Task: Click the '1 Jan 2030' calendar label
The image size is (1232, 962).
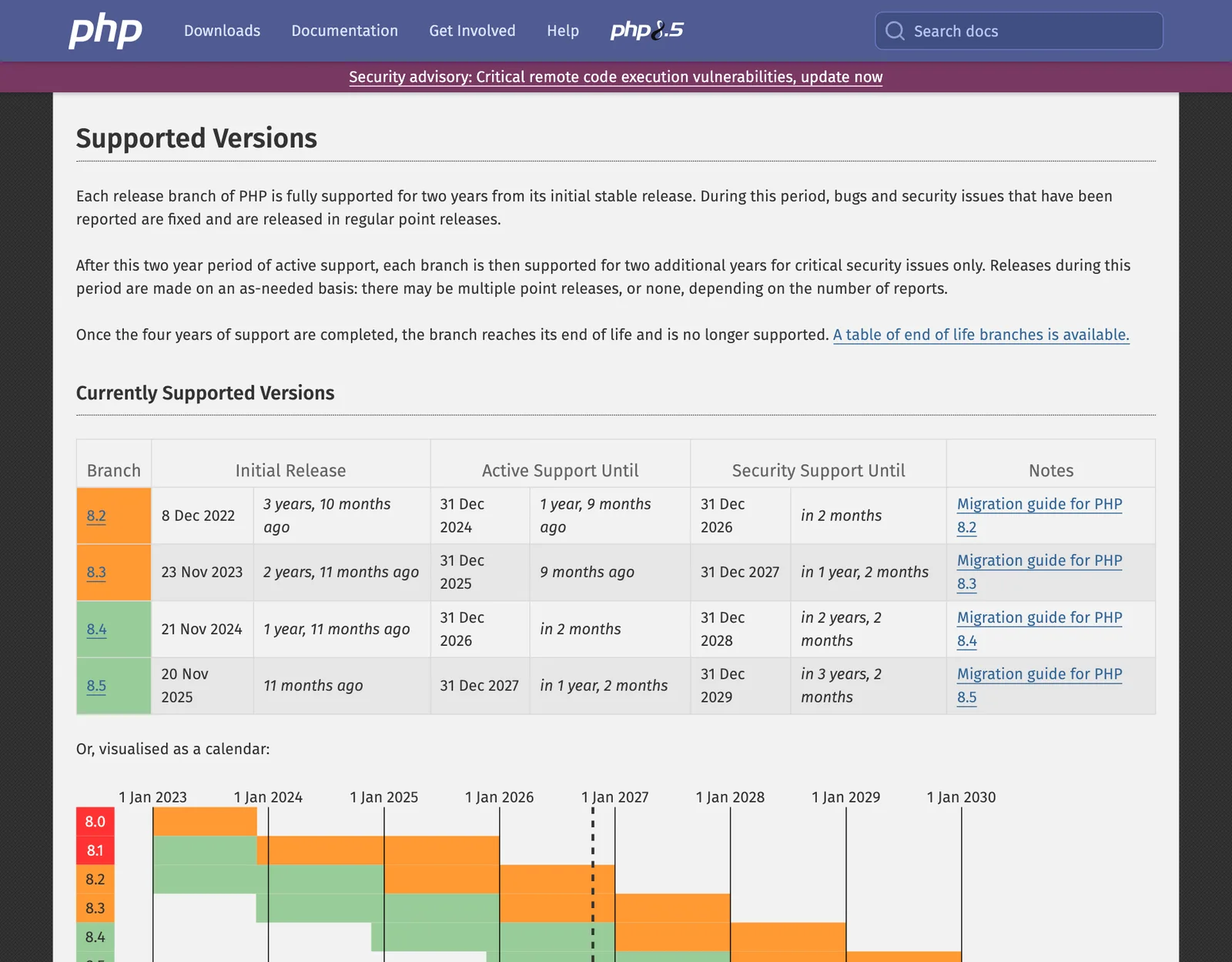Action: click(961, 797)
